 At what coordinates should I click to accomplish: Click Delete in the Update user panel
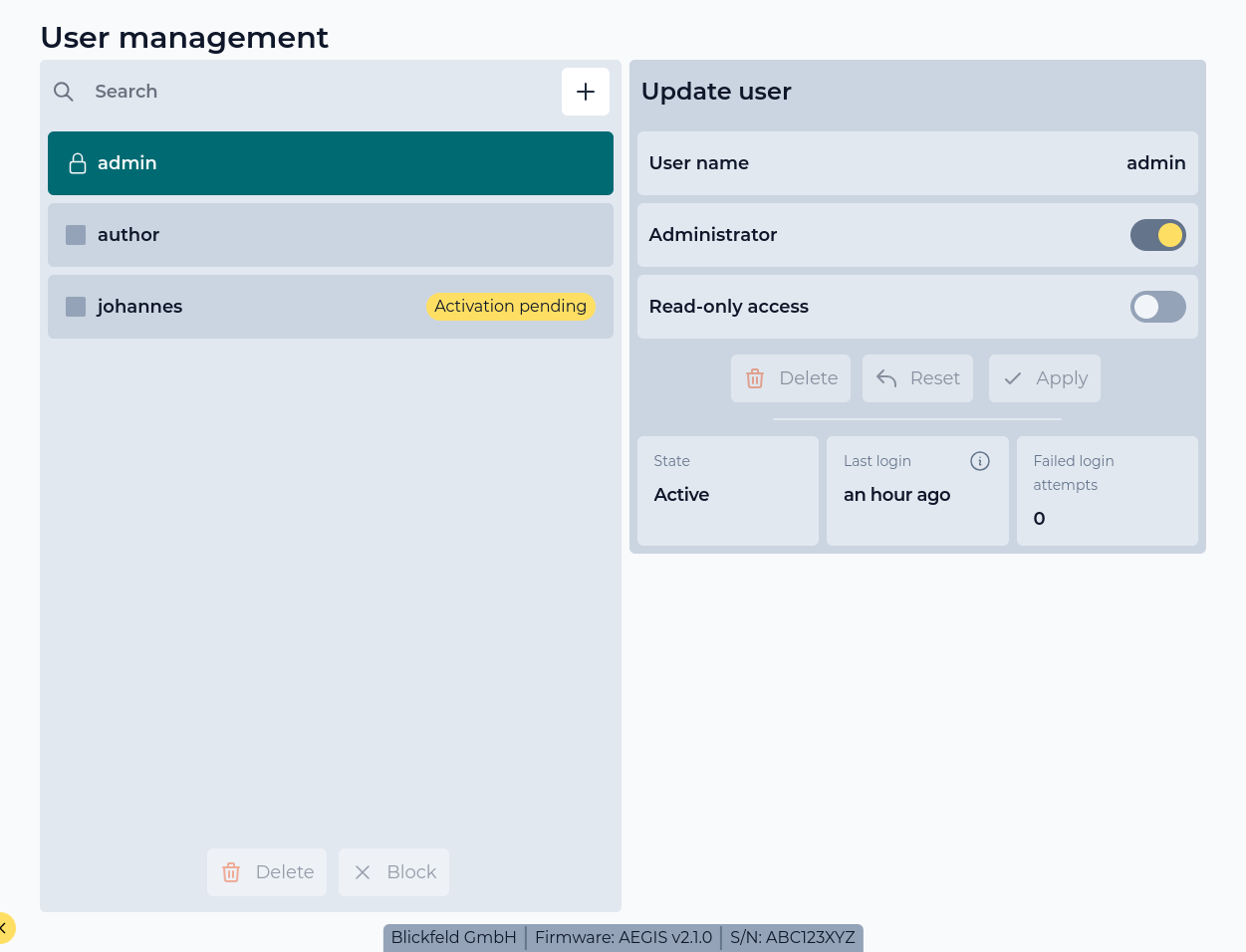[x=791, y=378]
